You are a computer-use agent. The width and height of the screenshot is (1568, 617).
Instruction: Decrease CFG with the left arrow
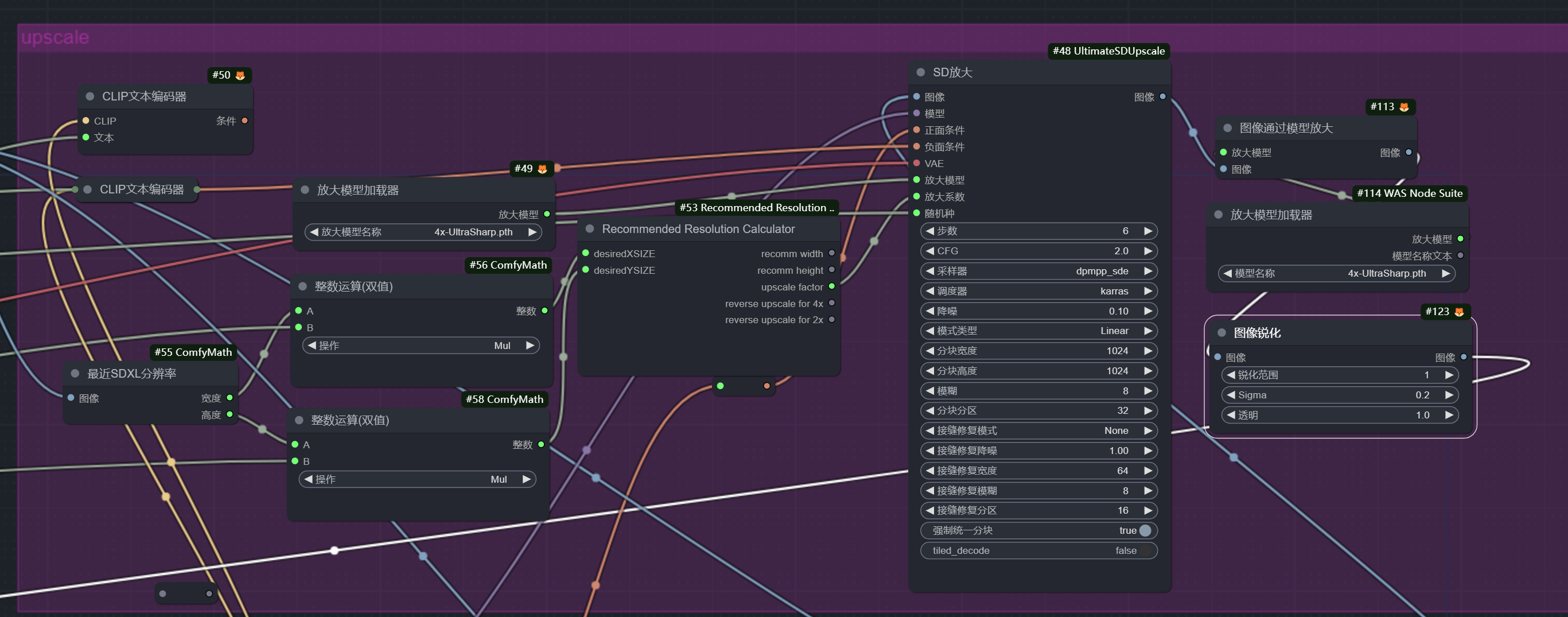[x=929, y=251]
